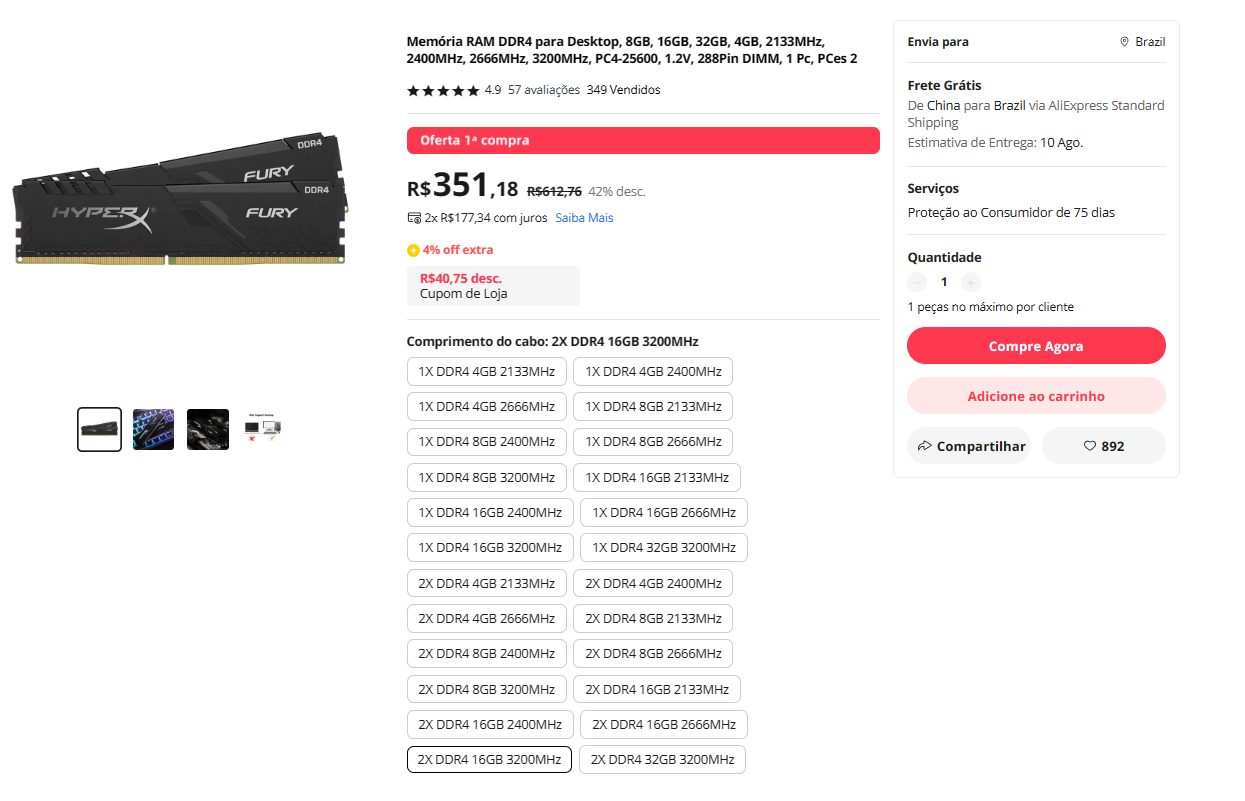Click the five-star rating icons
Screen dimensions: 1245x801
[443, 90]
